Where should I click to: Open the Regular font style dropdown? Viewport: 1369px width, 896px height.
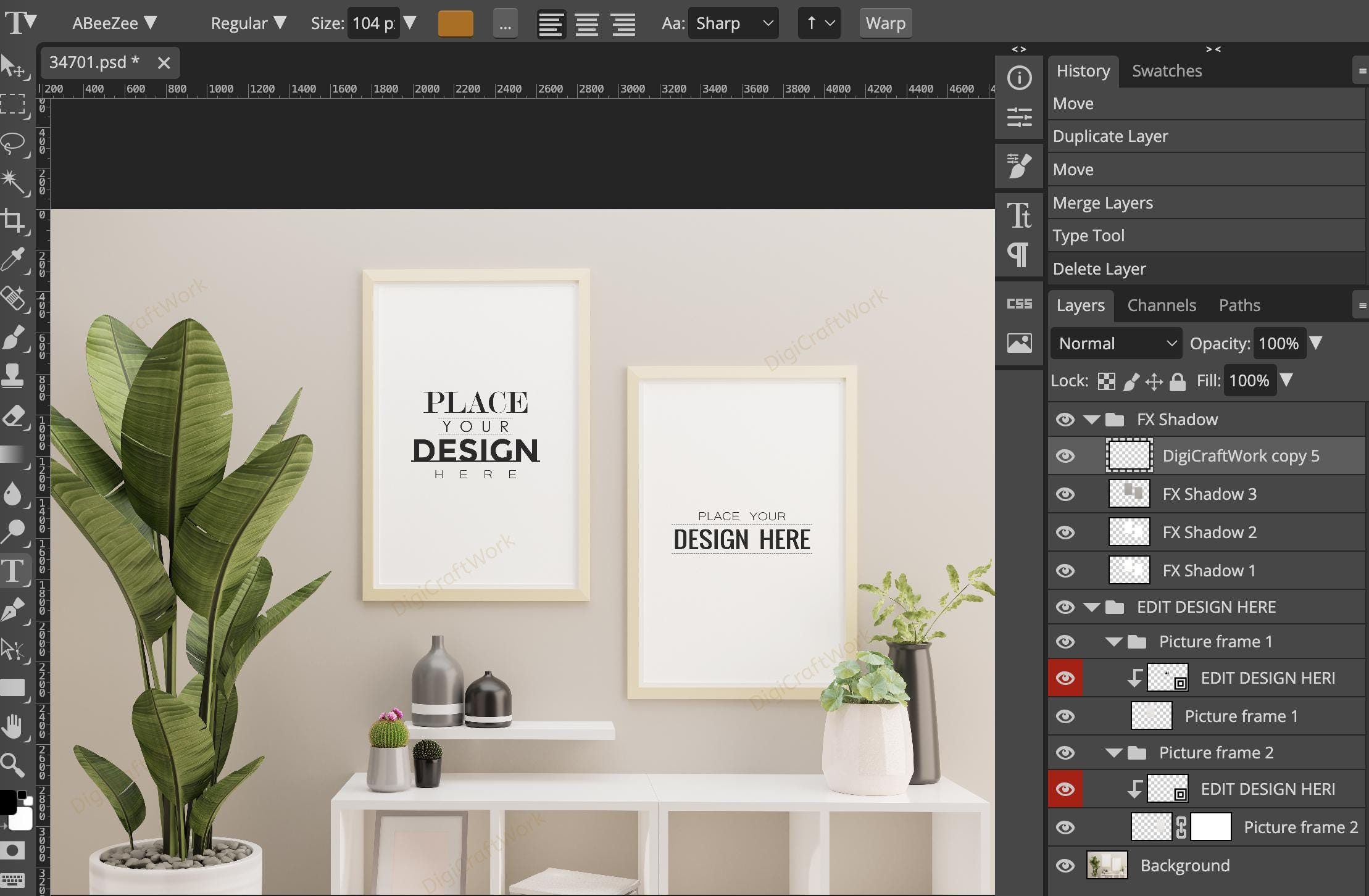(x=248, y=23)
